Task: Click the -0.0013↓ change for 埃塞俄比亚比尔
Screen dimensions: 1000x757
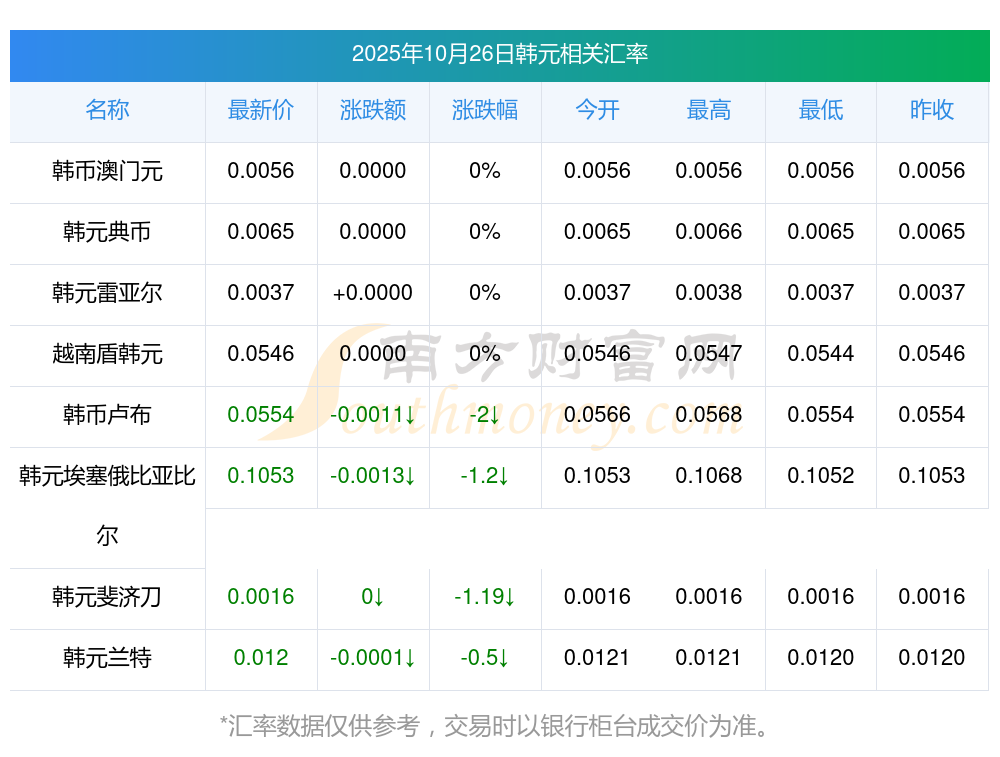Action: tap(373, 476)
